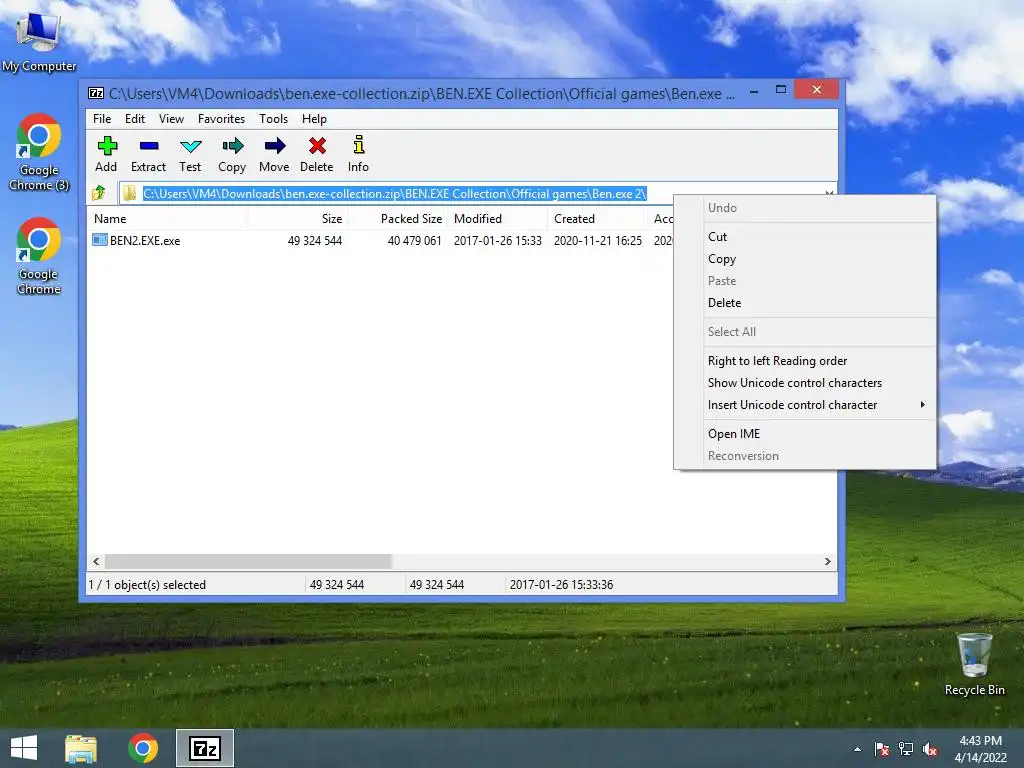Screen dimensions: 1024x768
Task: Sort by the Created column header
Action: (598, 219)
